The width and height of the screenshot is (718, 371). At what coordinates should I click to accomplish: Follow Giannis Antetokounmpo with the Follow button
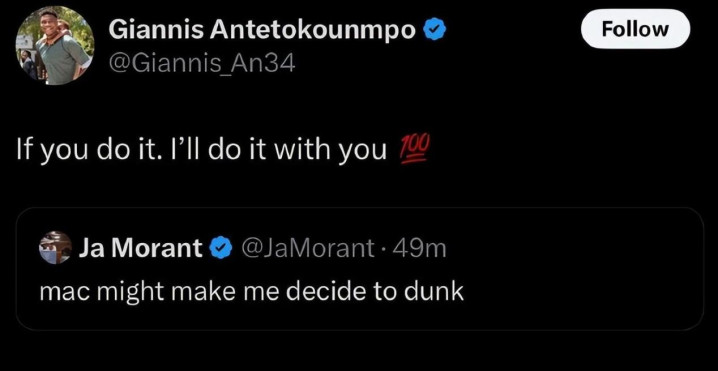point(635,29)
